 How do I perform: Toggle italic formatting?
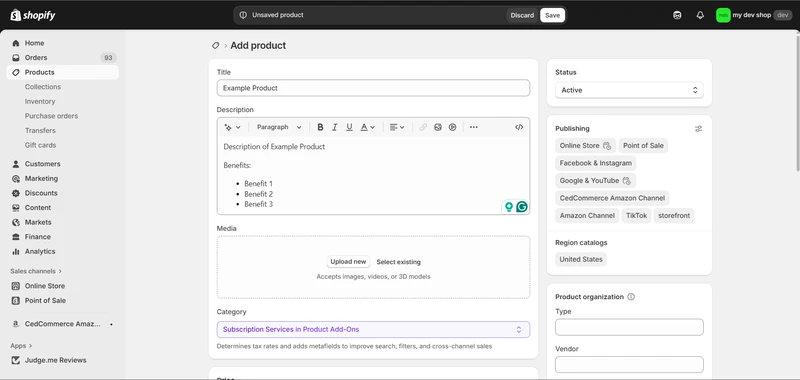point(335,127)
